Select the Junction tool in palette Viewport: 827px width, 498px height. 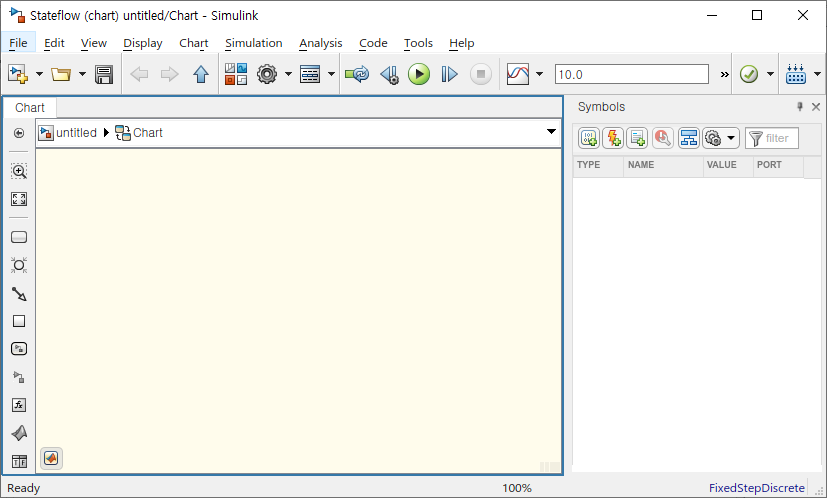pyautogui.click(x=19, y=265)
